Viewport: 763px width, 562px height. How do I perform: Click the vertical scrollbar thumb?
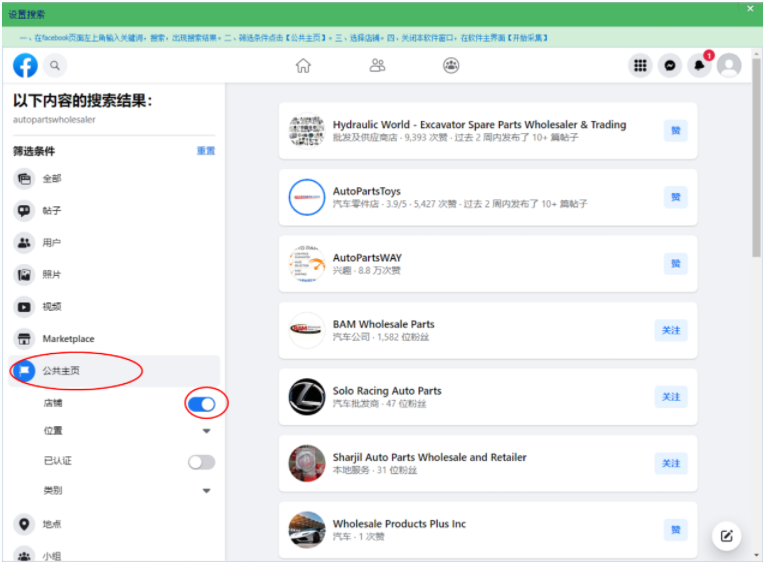(756, 158)
